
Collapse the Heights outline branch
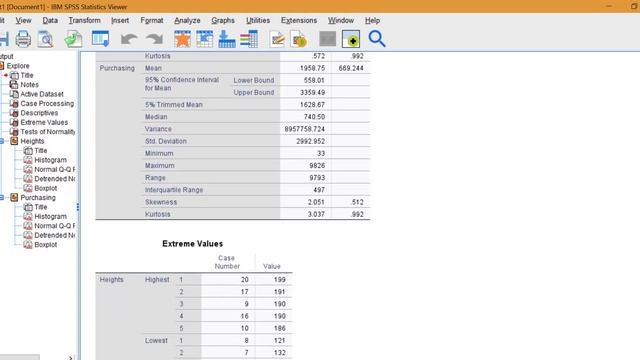[2, 141]
